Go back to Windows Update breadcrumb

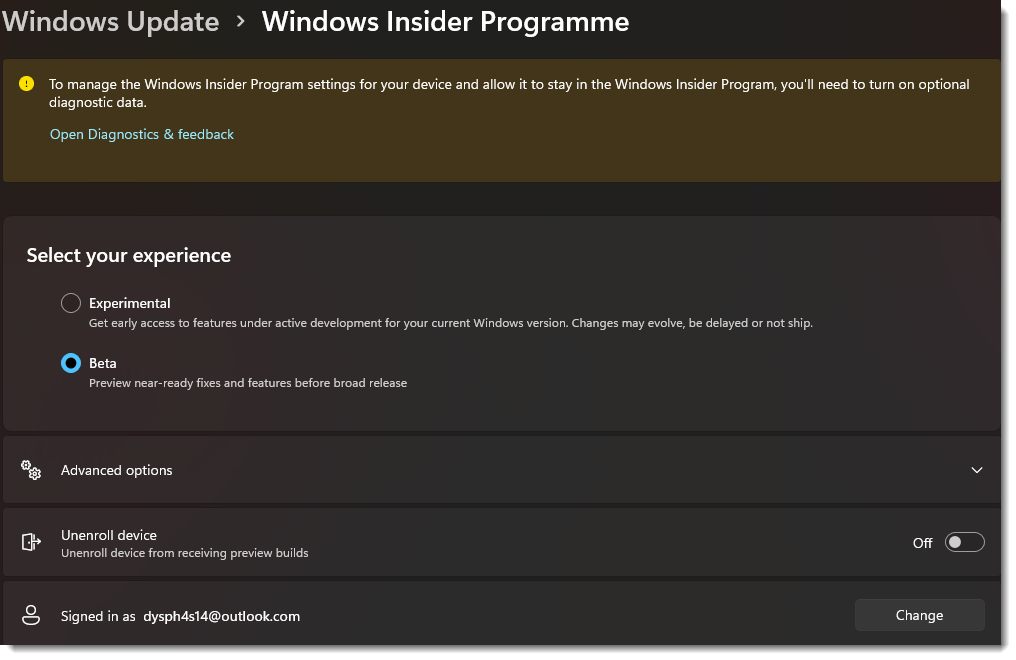(x=110, y=21)
